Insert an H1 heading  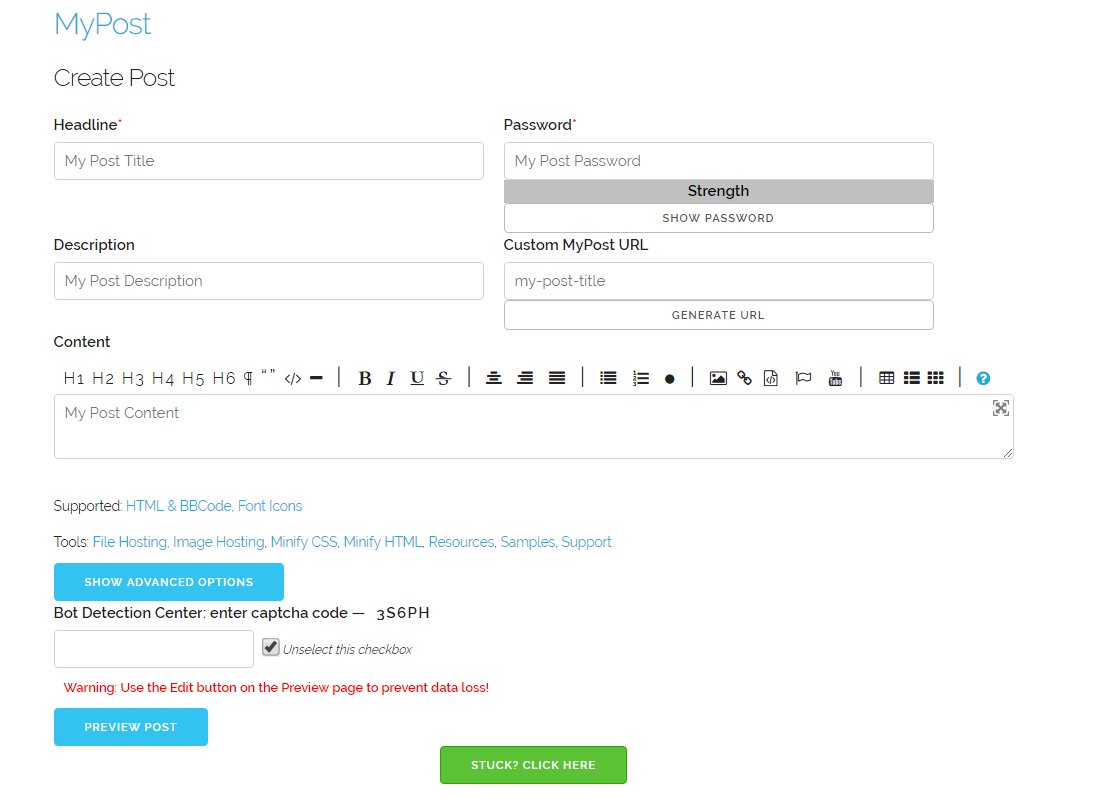coord(73,379)
